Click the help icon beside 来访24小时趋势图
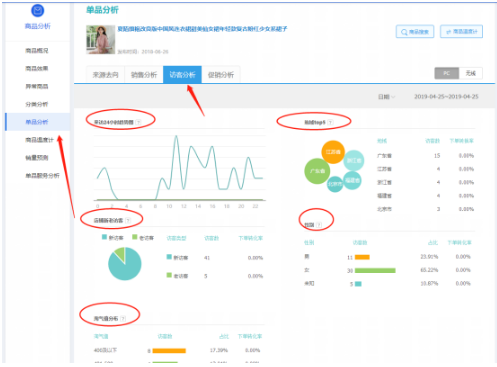The height and width of the screenshot is (367, 497). [138, 122]
